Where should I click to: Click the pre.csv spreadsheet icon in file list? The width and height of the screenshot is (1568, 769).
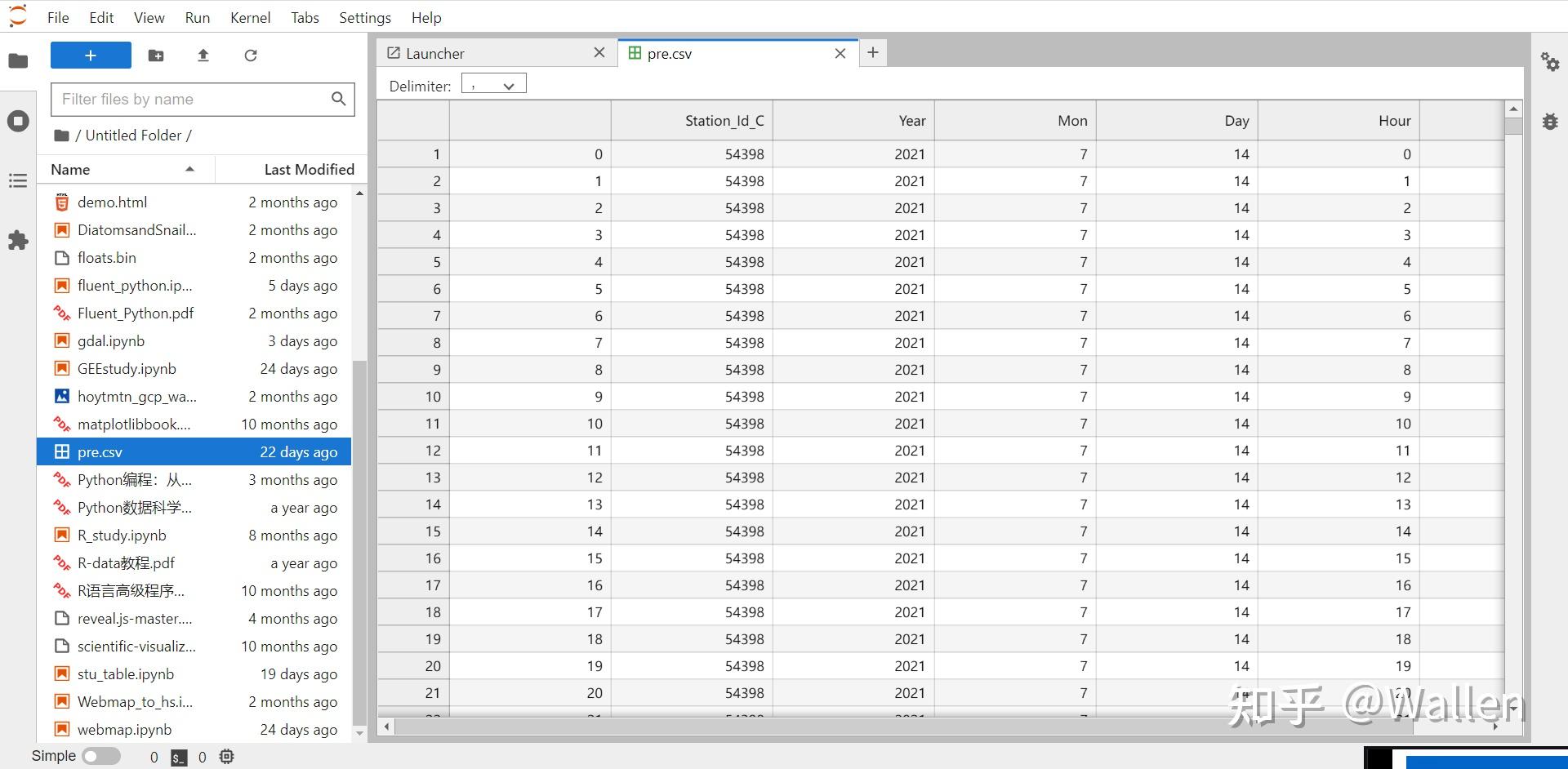[x=61, y=451]
